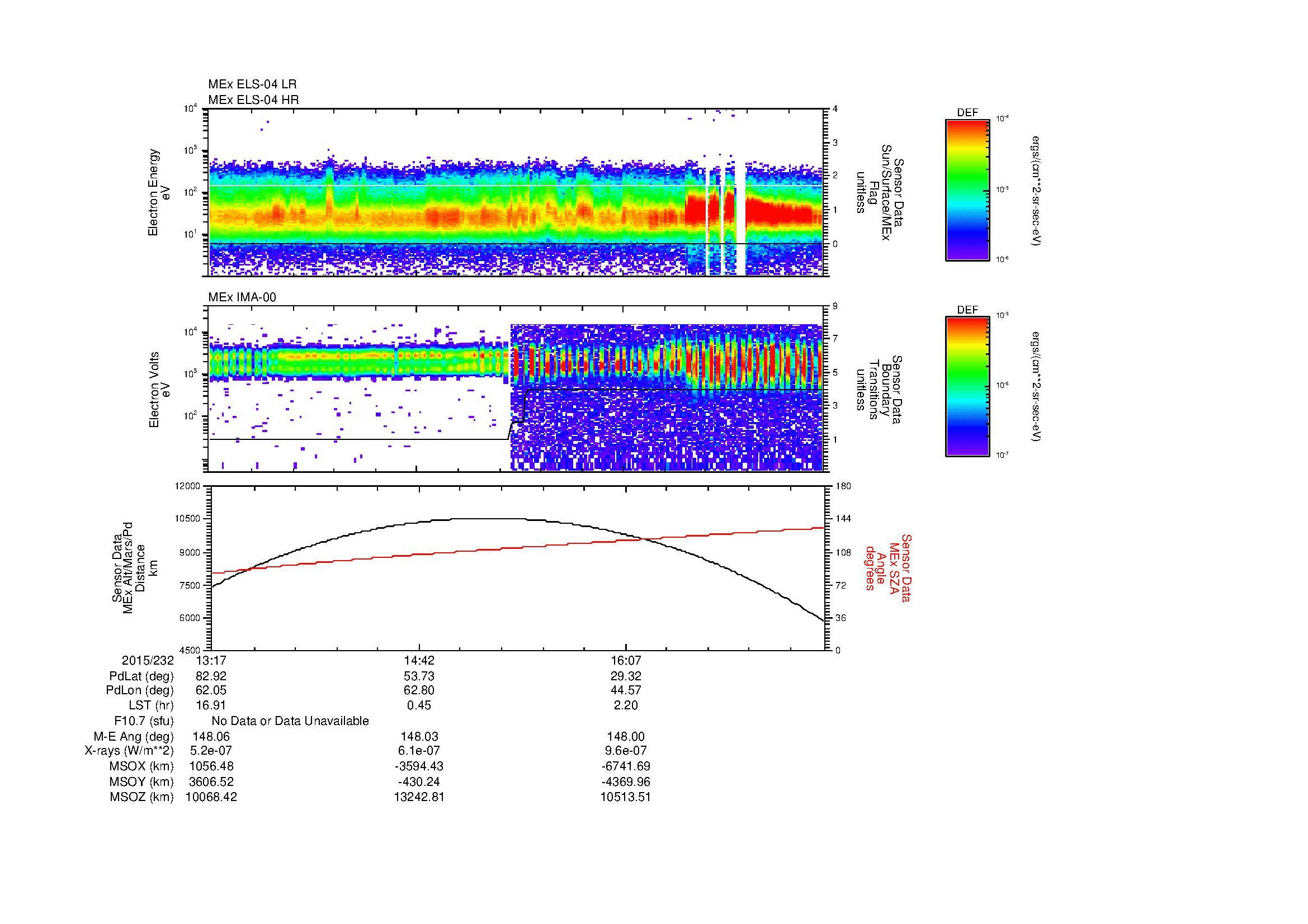This screenshot has height=924, width=1308.
Task: Click the MSOY value -430.24
Action: click(x=419, y=781)
